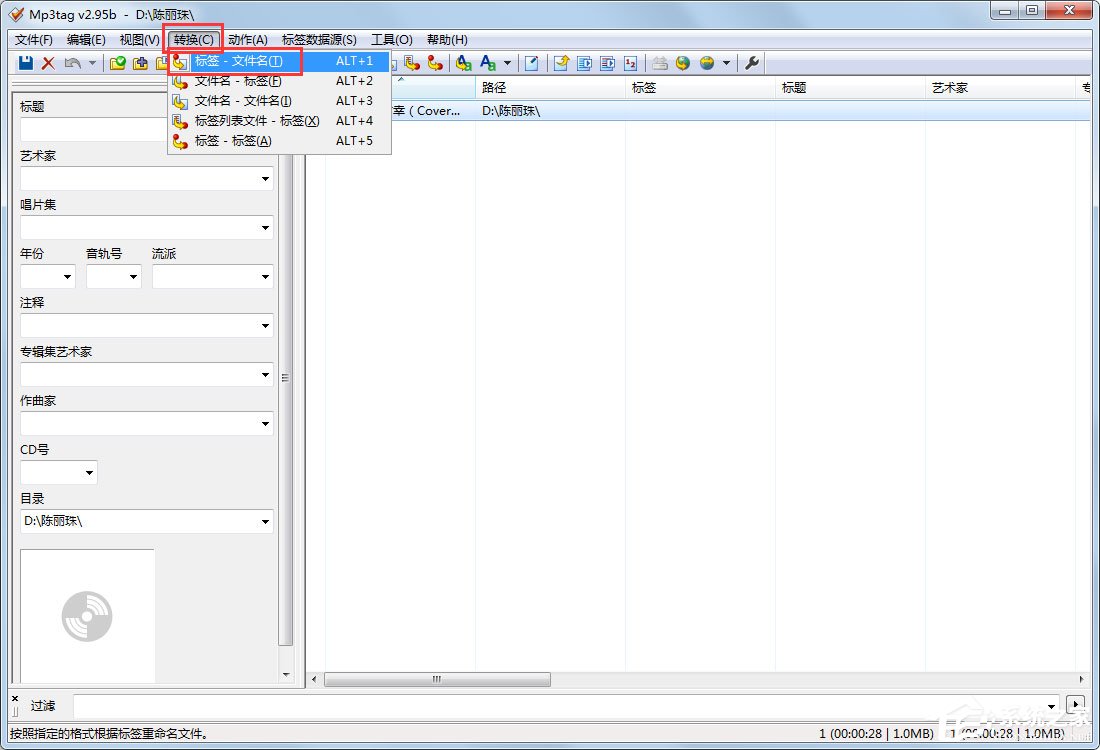Viewport: 1100px width, 750px height.
Task: Click the red X remove tag icon
Action: tap(48, 63)
